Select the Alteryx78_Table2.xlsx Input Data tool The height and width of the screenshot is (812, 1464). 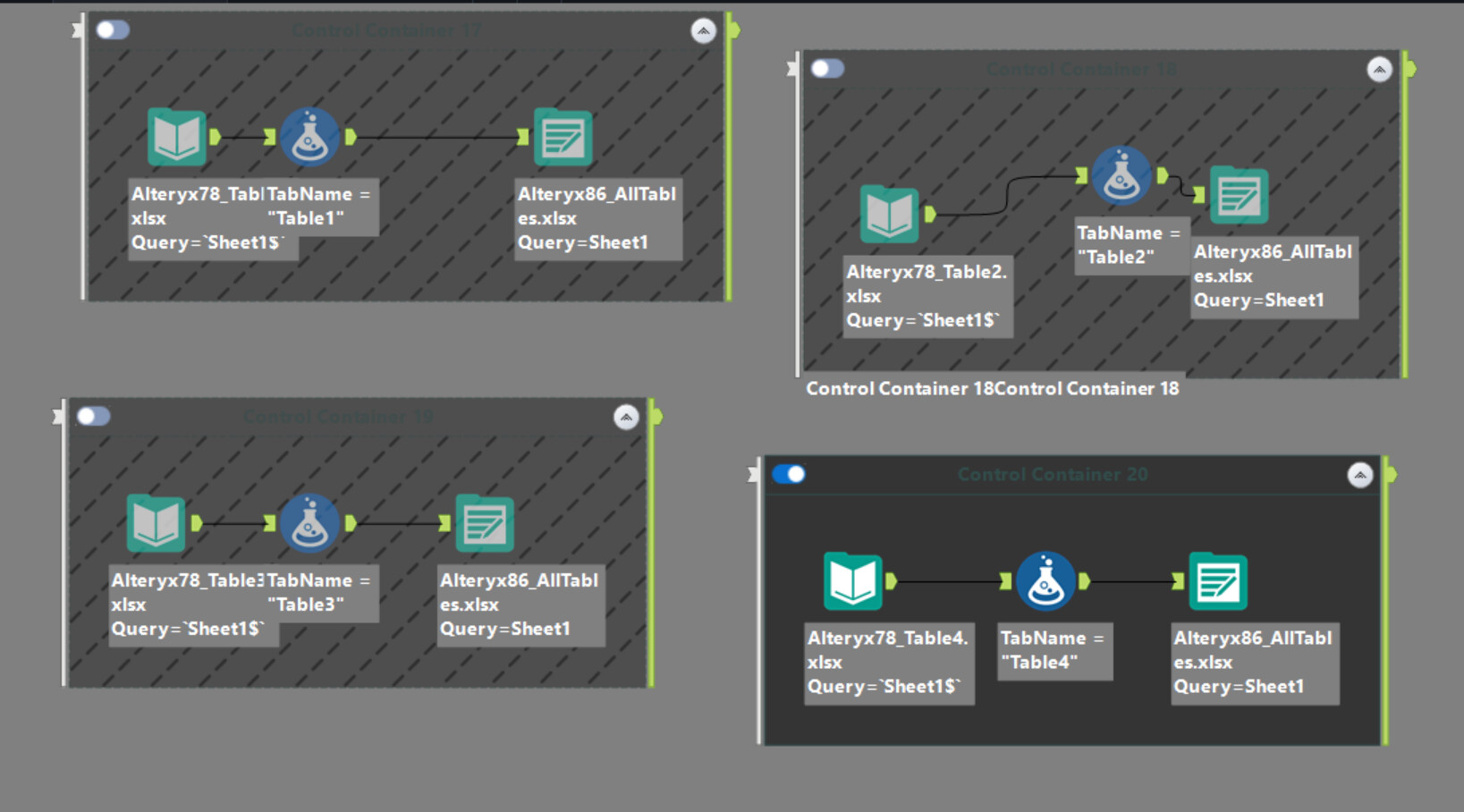click(x=889, y=215)
